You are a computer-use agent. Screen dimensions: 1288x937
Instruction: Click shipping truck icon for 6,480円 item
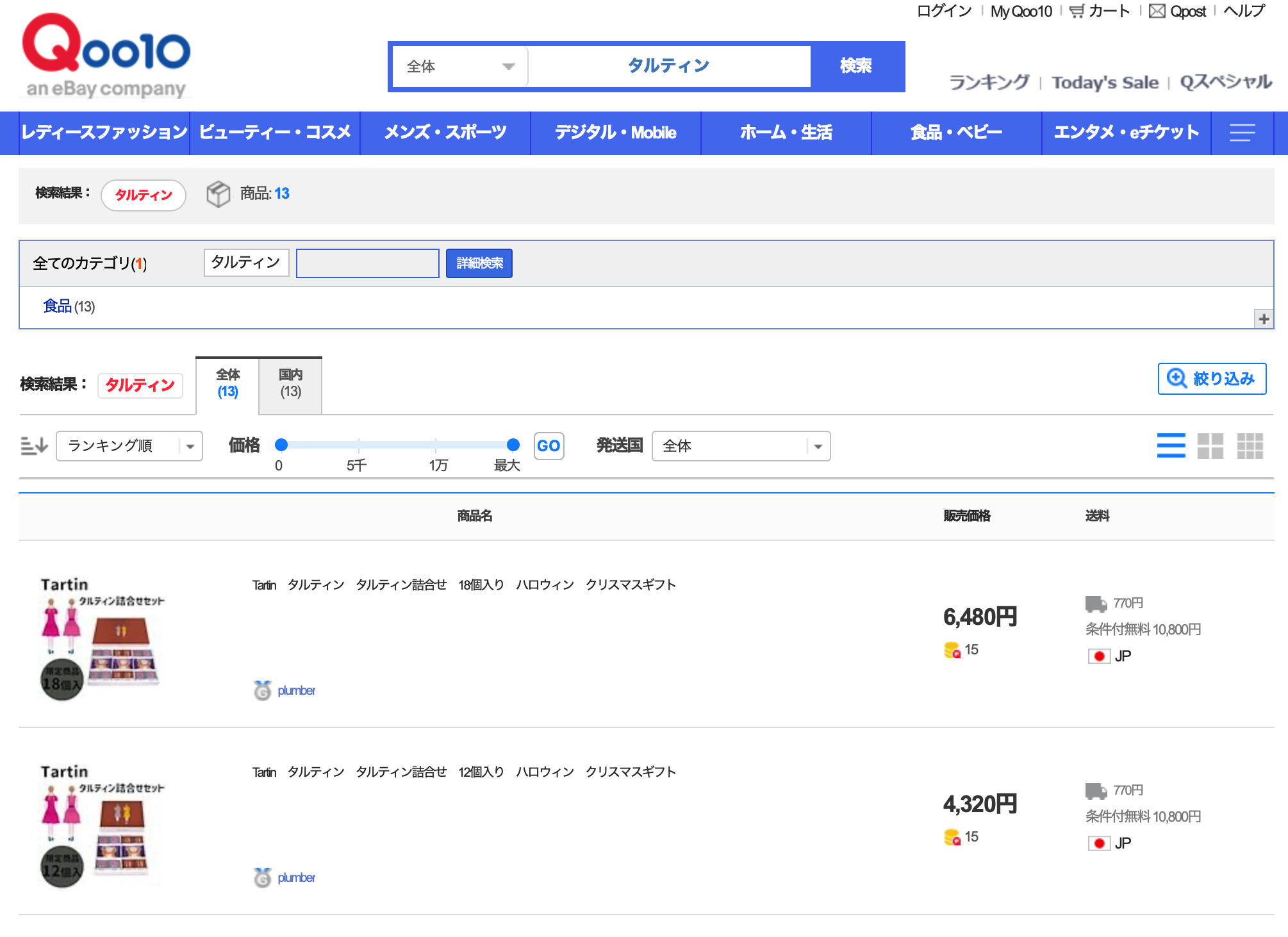tap(1096, 603)
